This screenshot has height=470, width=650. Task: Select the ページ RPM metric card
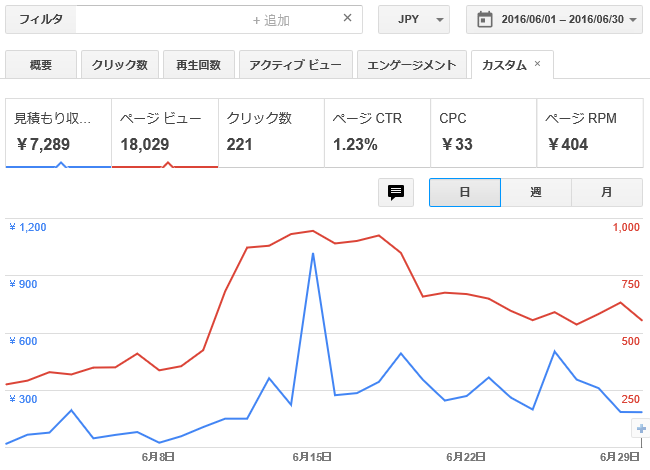(x=590, y=131)
